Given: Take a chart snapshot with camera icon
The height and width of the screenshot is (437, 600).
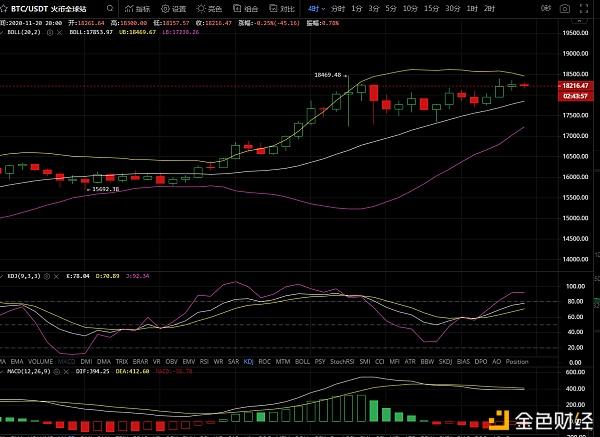Looking at the screenshot, I should (x=564, y=9).
